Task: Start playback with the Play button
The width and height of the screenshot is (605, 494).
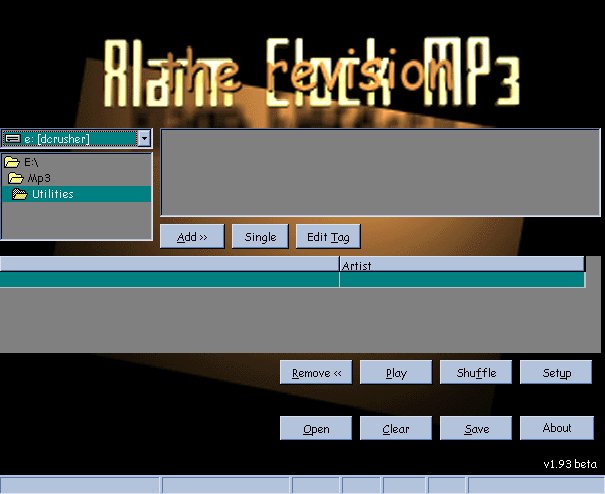Action: [396, 372]
